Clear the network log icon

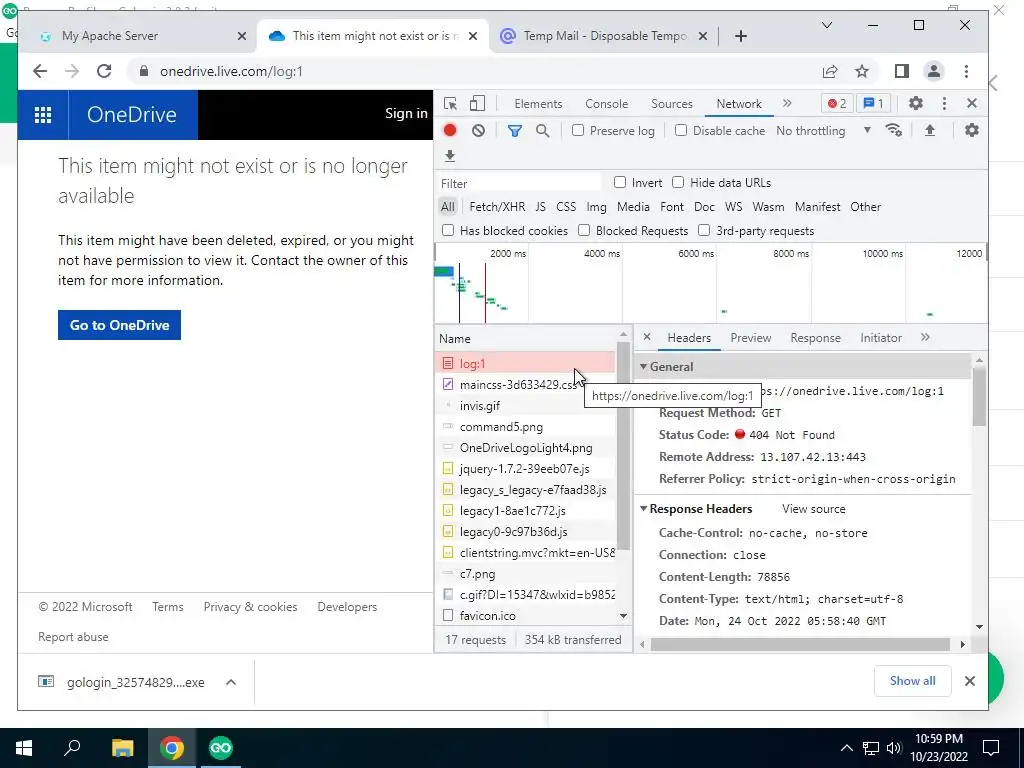[478, 131]
